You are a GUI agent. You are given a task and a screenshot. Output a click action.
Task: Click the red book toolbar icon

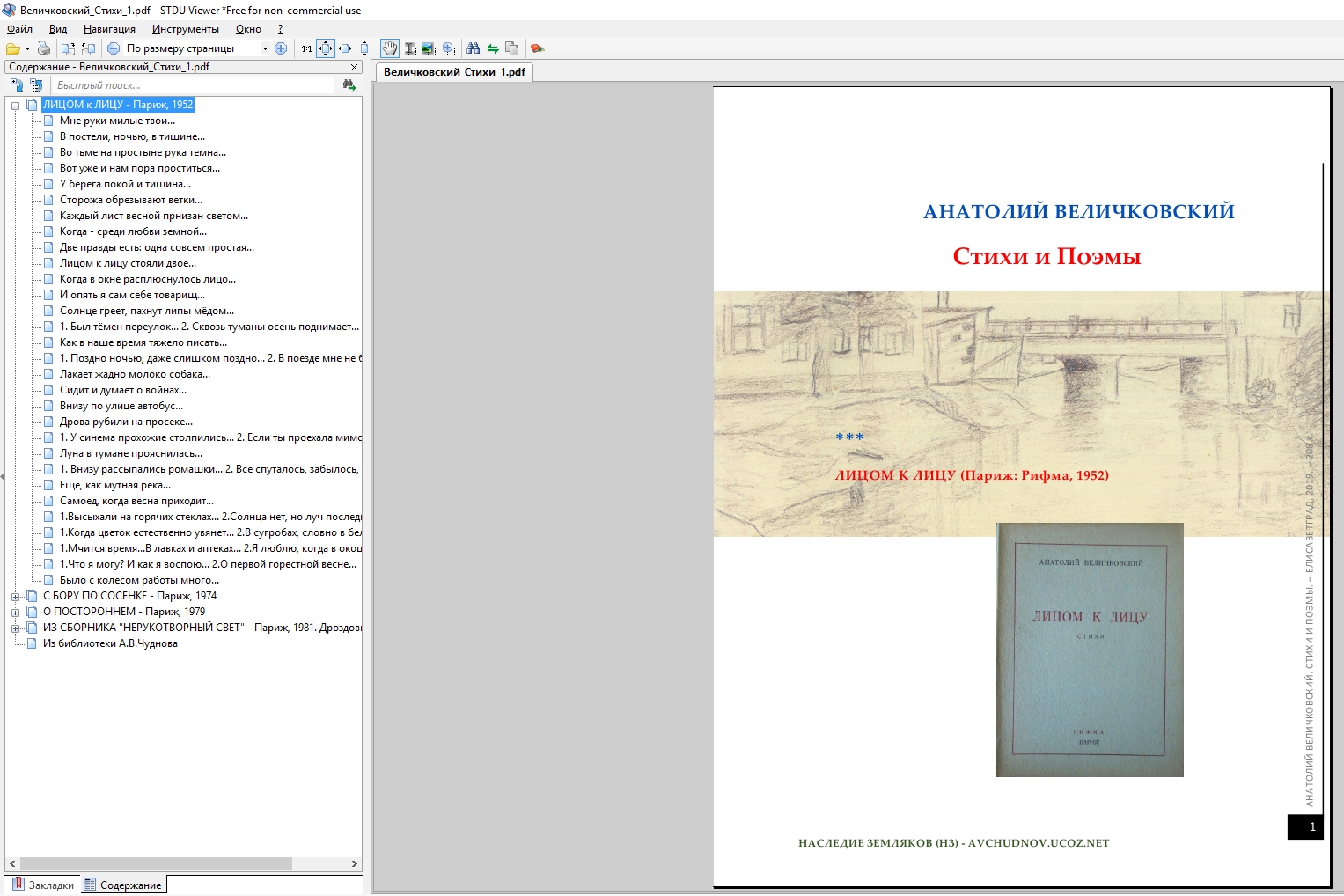tap(537, 48)
